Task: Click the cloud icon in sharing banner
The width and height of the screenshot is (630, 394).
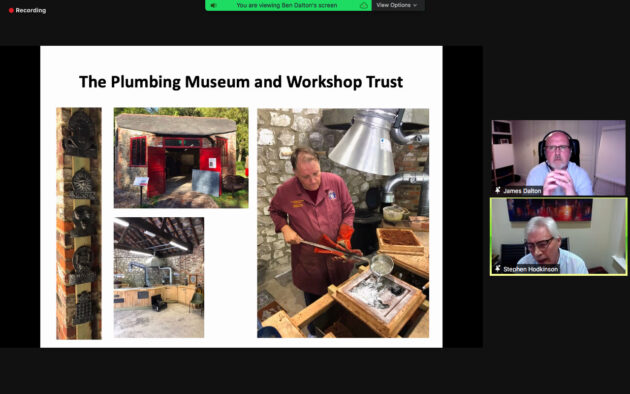Action: click(x=363, y=5)
